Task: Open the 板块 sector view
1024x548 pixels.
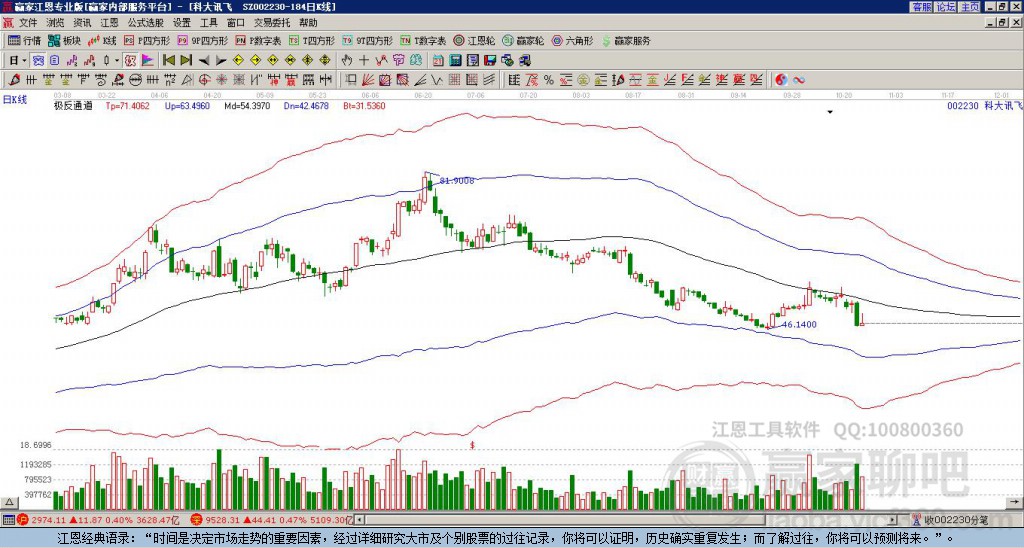Action: coord(64,40)
